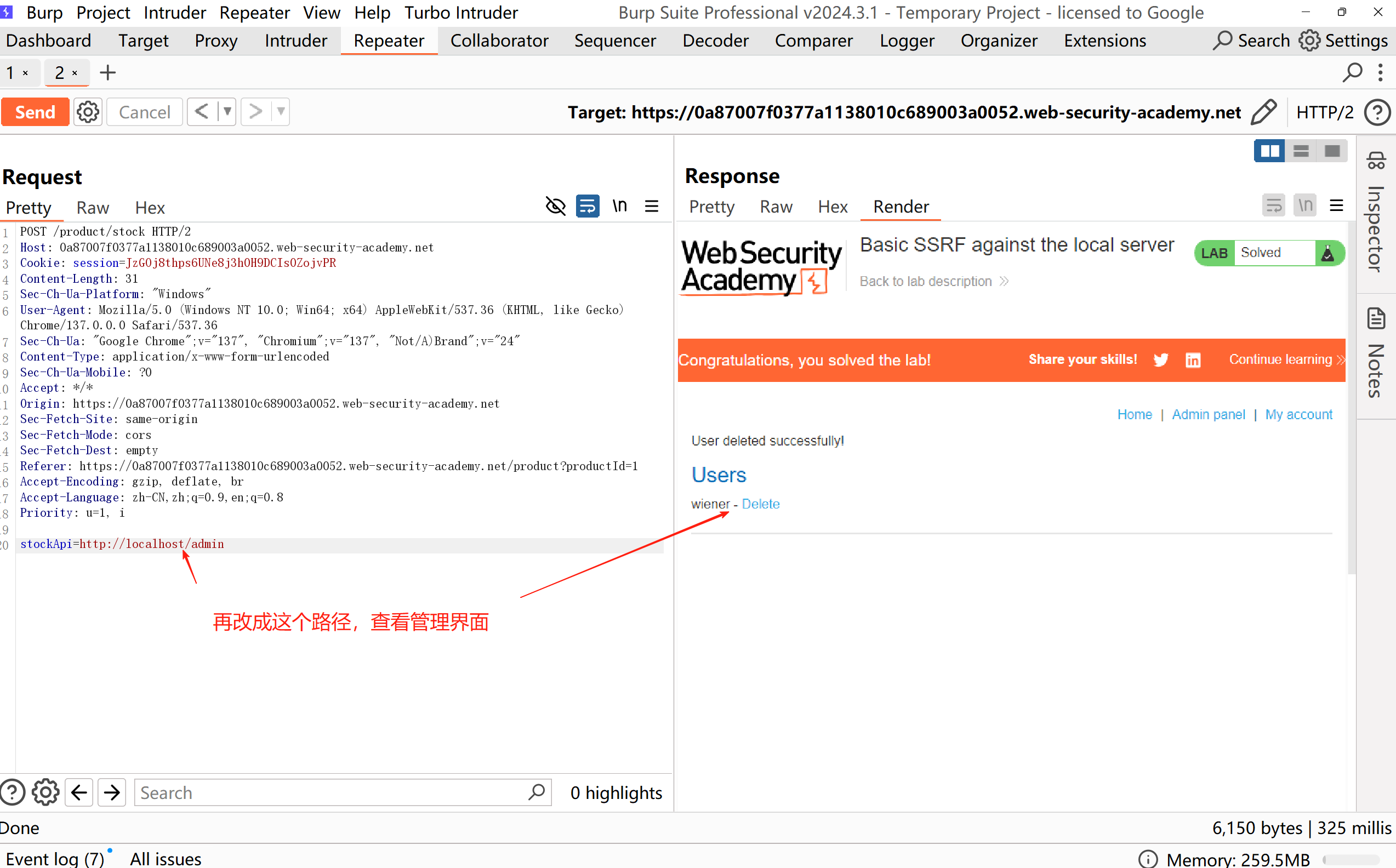
Task: Click the Delete link beside wiener
Action: tap(761, 504)
